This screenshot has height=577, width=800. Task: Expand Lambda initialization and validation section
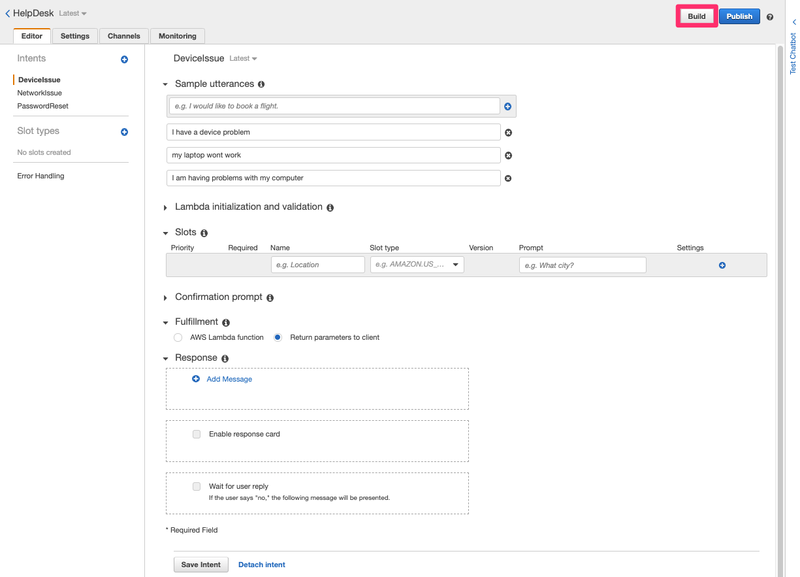[165, 208]
